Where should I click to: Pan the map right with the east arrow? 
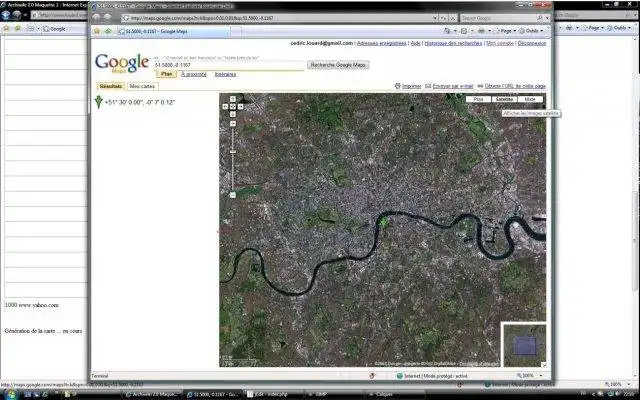(240, 107)
